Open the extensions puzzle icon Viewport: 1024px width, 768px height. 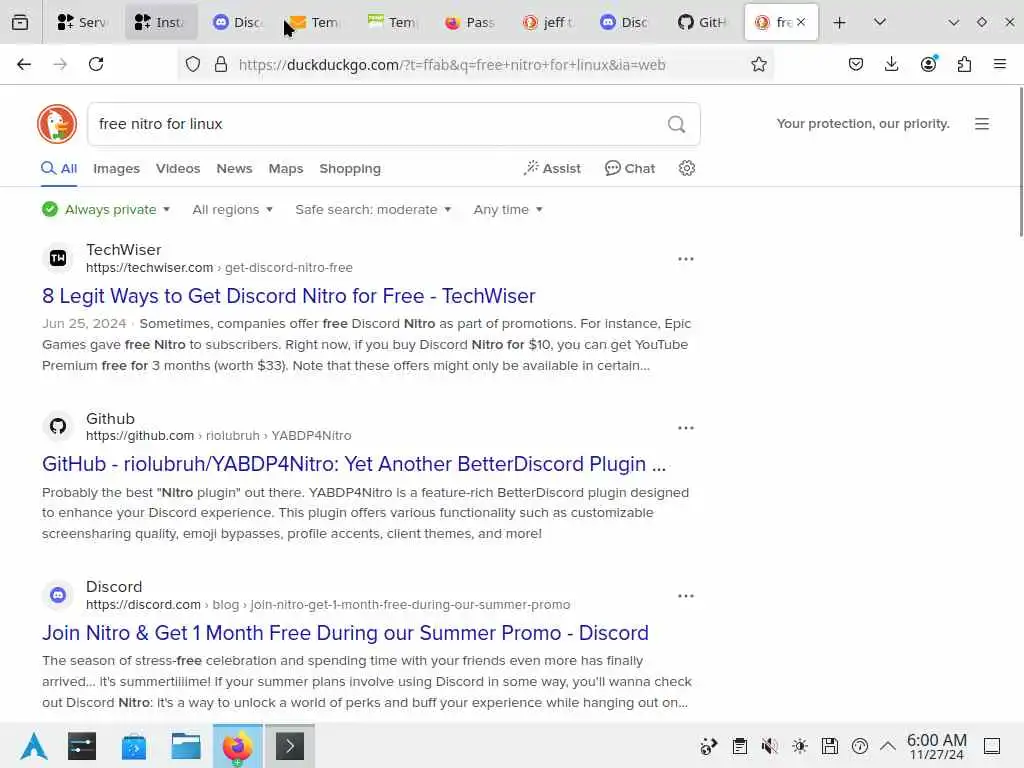(x=964, y=64)
